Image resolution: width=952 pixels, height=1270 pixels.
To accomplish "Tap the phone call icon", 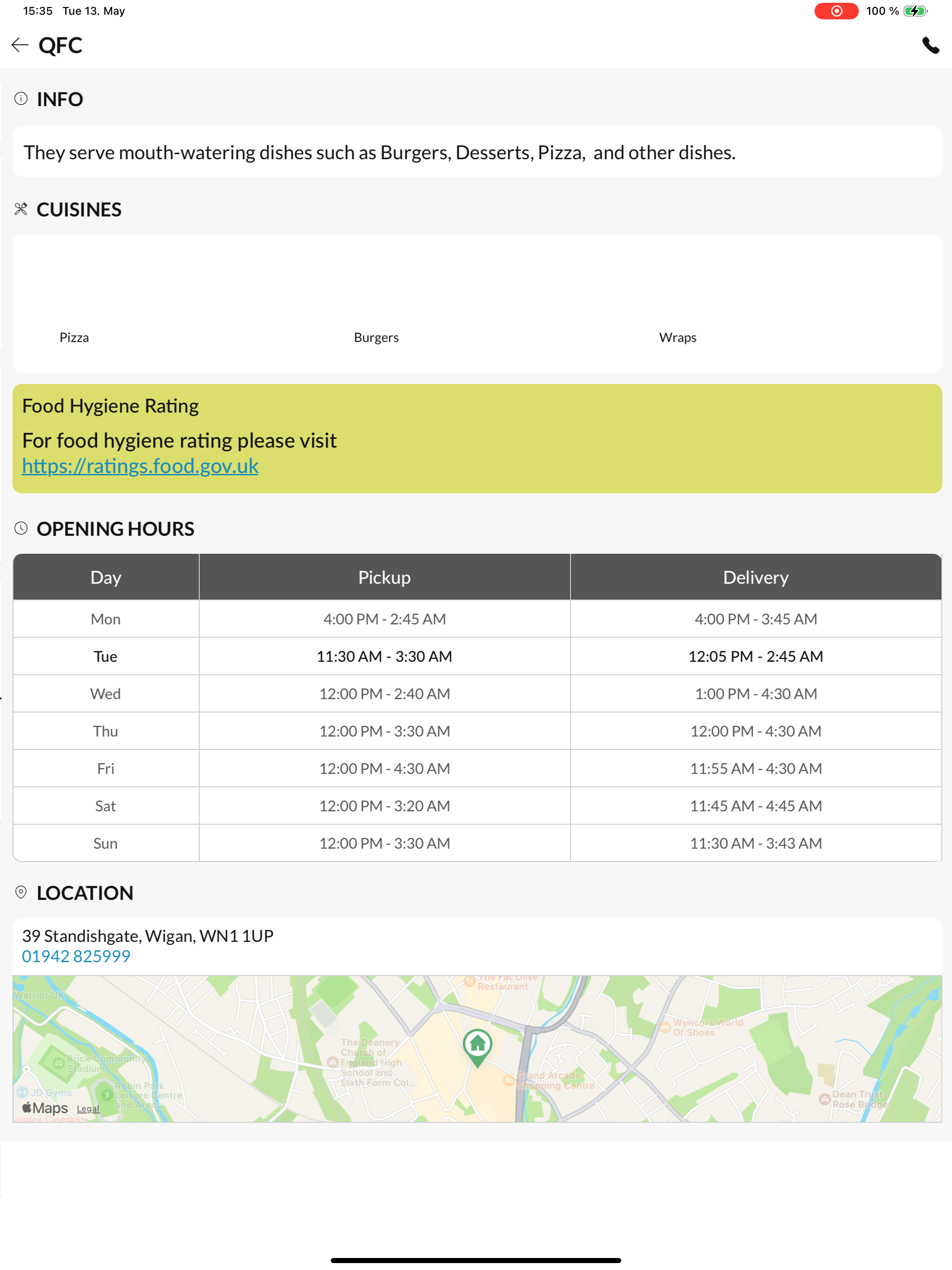I will click(930, 45).
